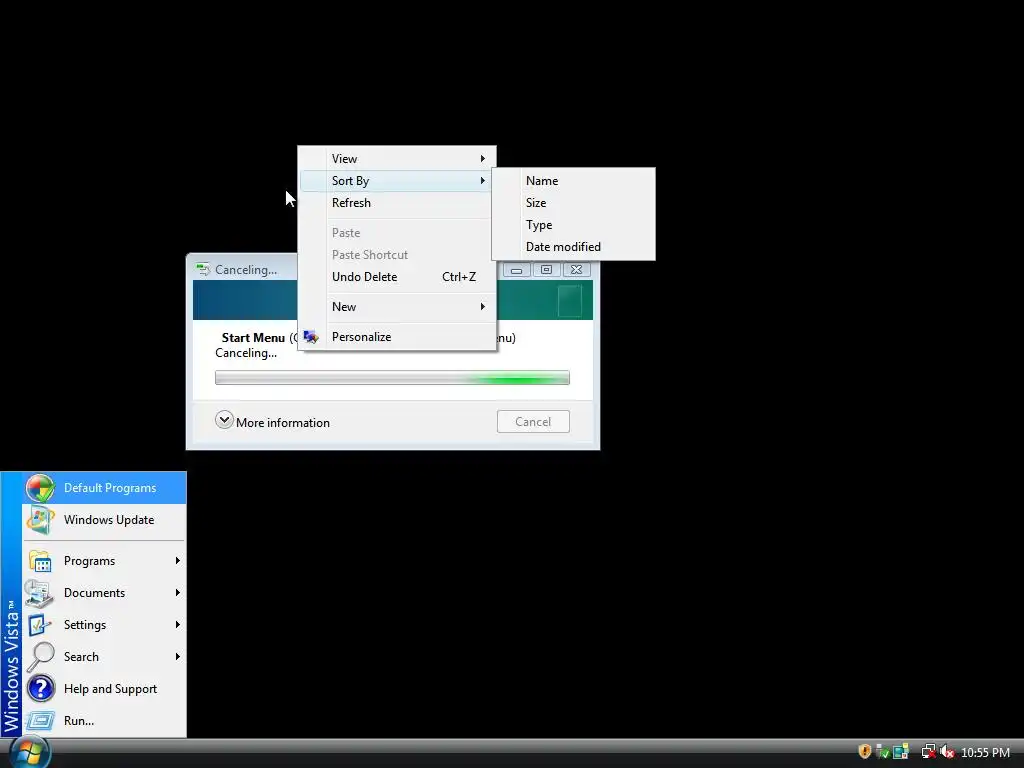Expand the Documents submenu arrow
Viewport: 1024px width, 768px height.
178,593
